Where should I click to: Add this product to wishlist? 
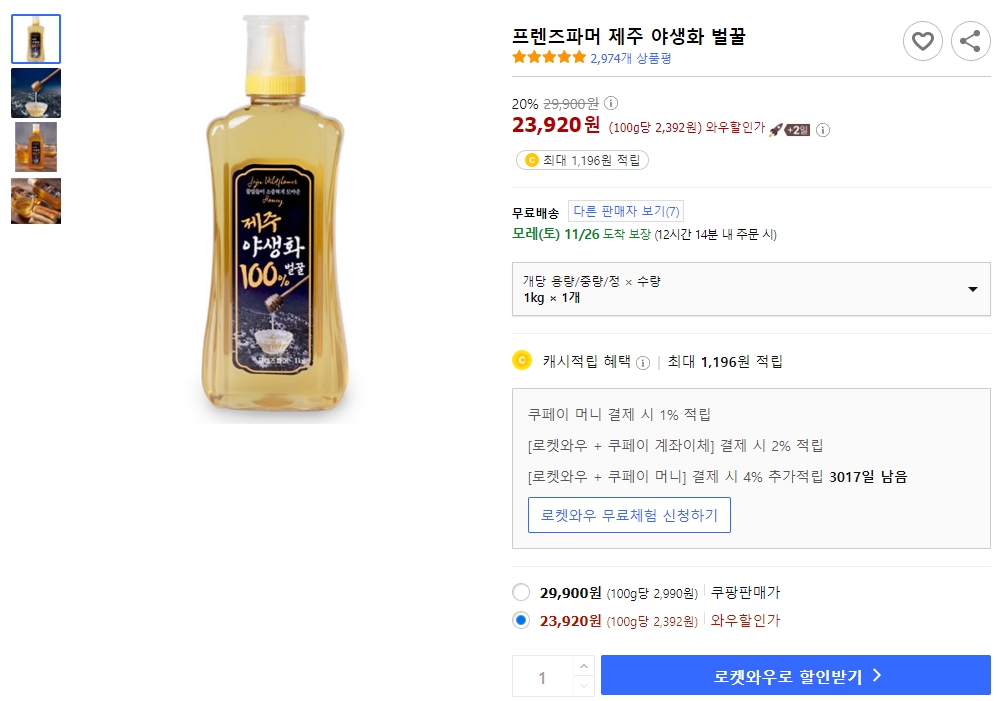(922, 41)
